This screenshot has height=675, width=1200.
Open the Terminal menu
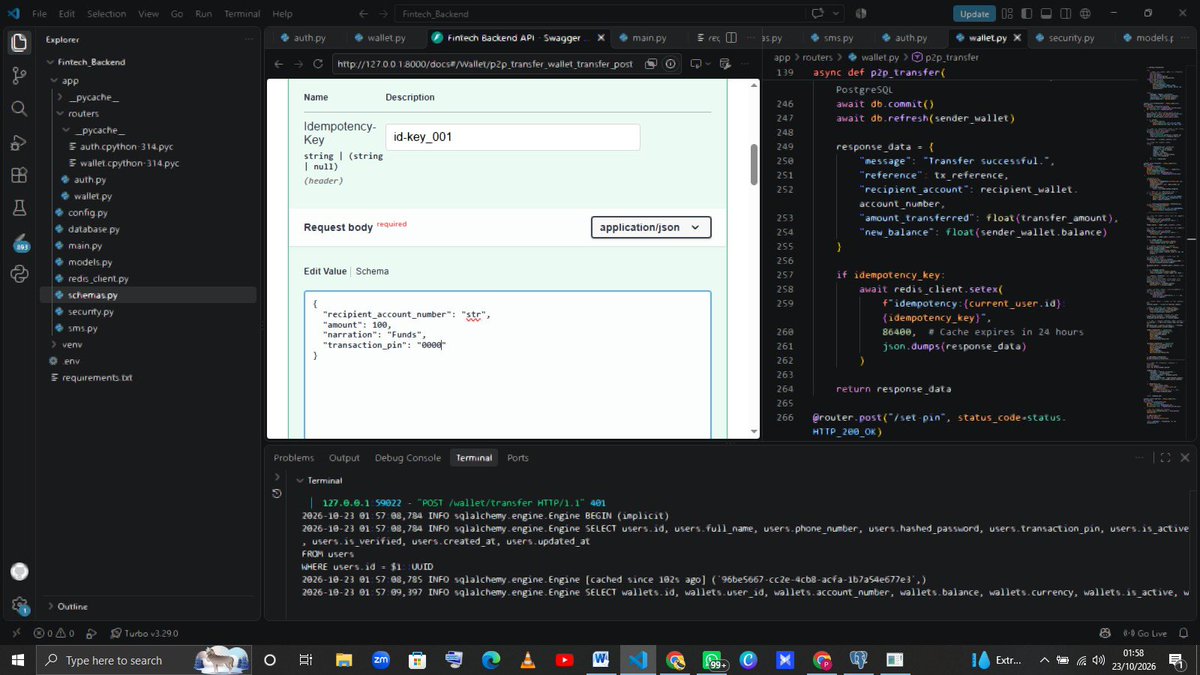(x=241, y=14)
